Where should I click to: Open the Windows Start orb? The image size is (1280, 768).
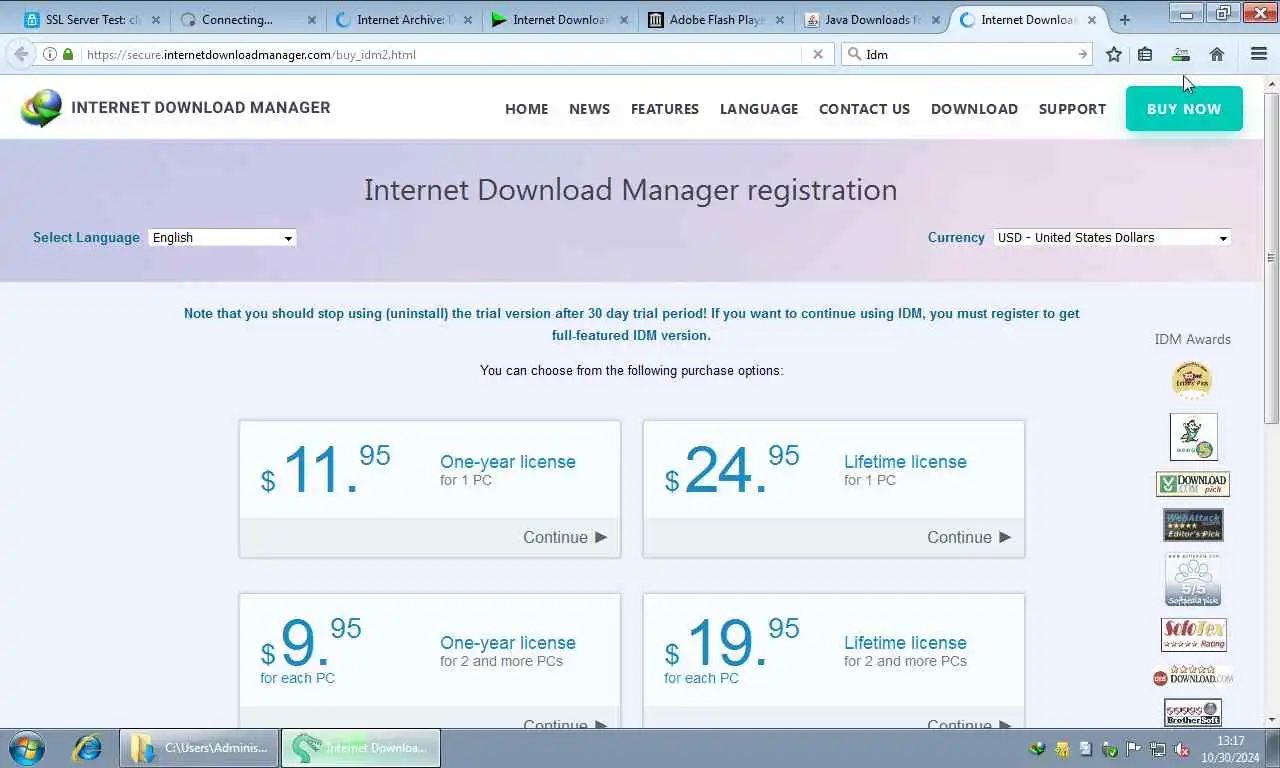[26, 748]
